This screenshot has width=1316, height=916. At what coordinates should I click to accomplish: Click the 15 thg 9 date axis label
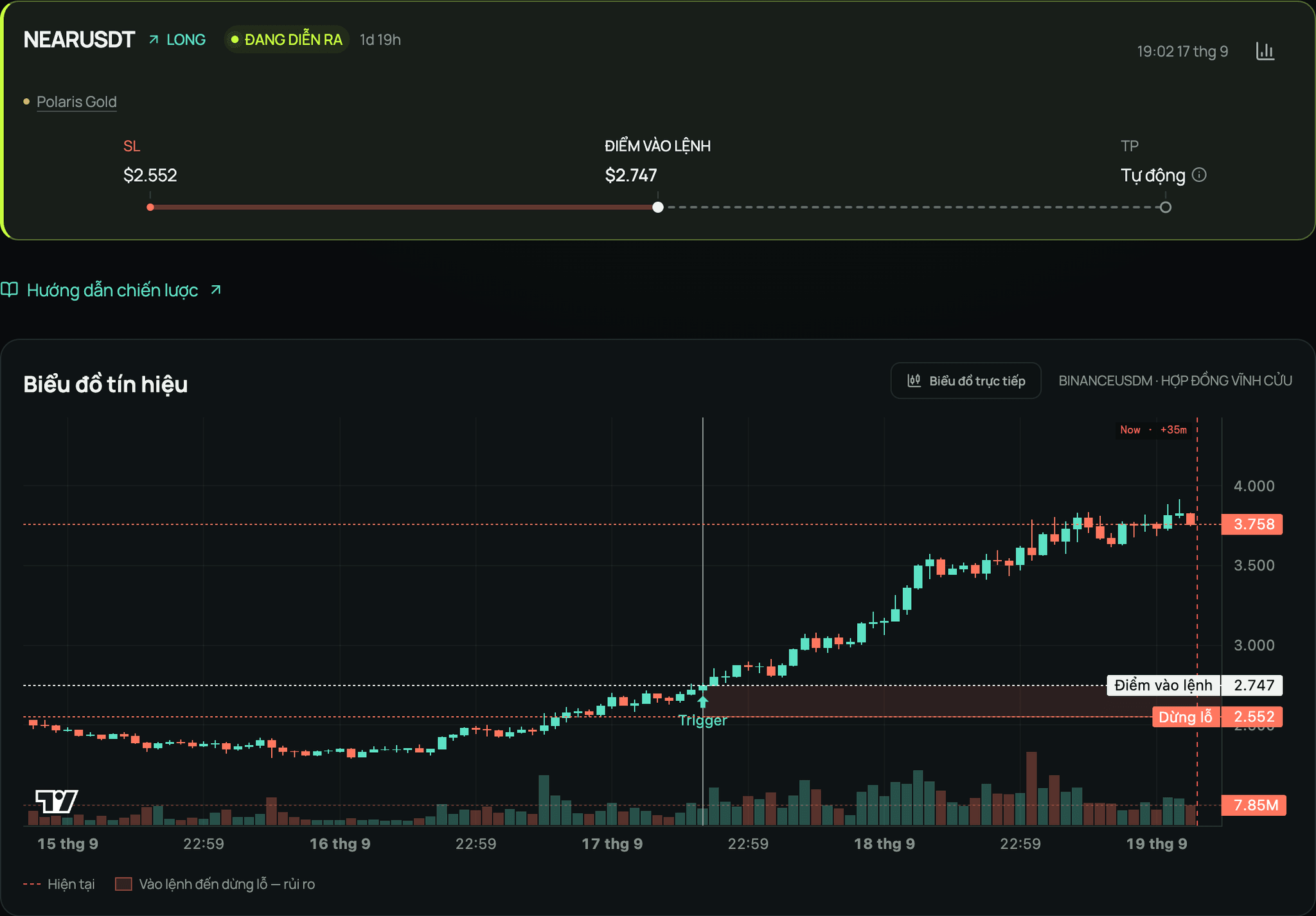pos(68,844)
